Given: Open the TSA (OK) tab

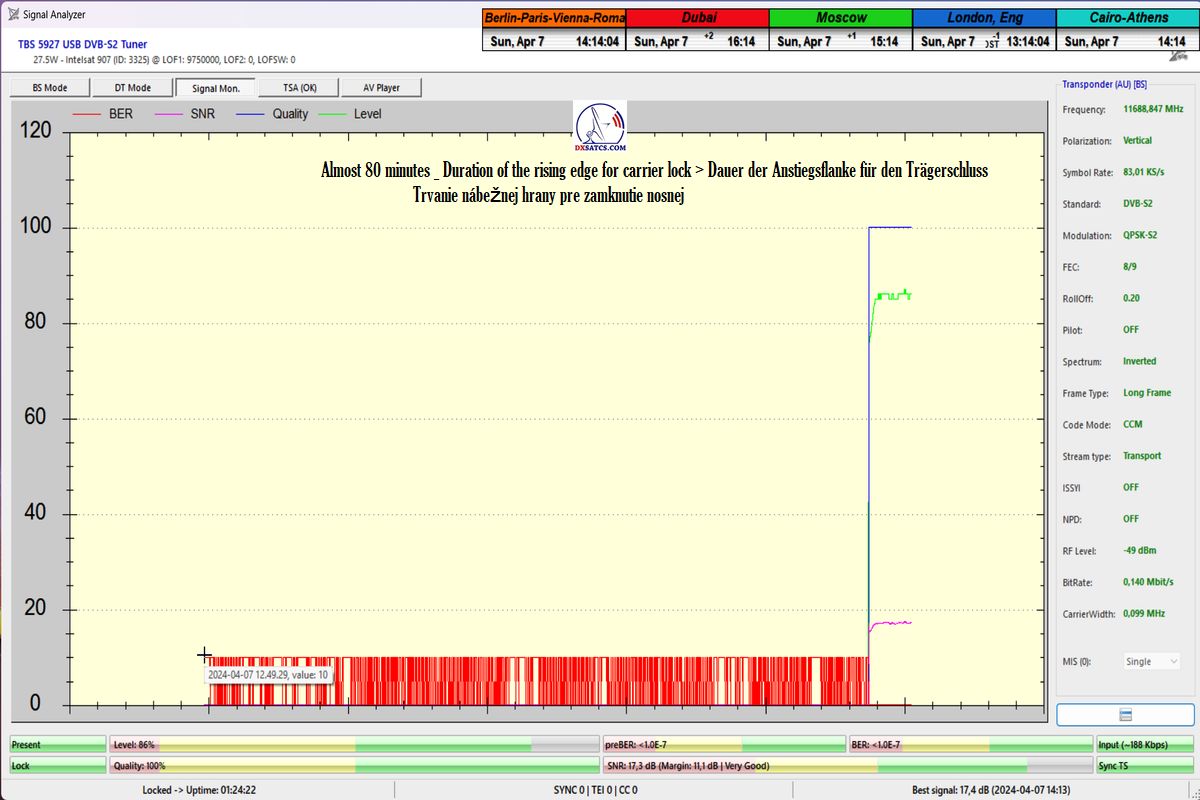Looking at the screenshot, I should coord(298,88).
